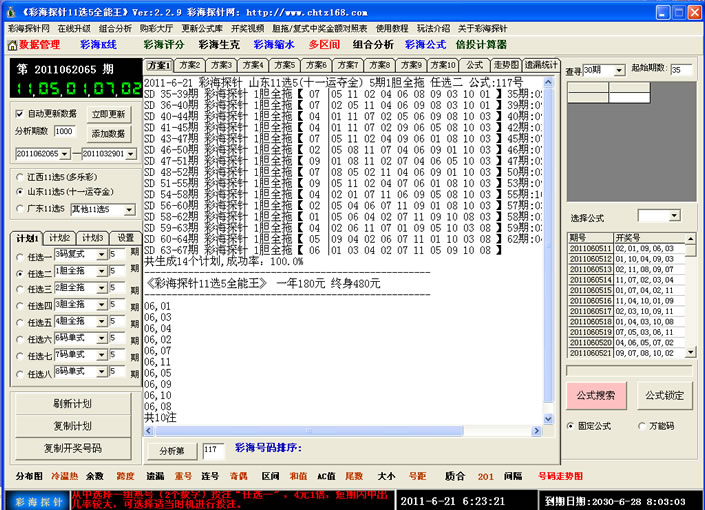Toggle the 自动更新数据 checkbox
This screenshot has height=510, width=705.
(22, 114)
